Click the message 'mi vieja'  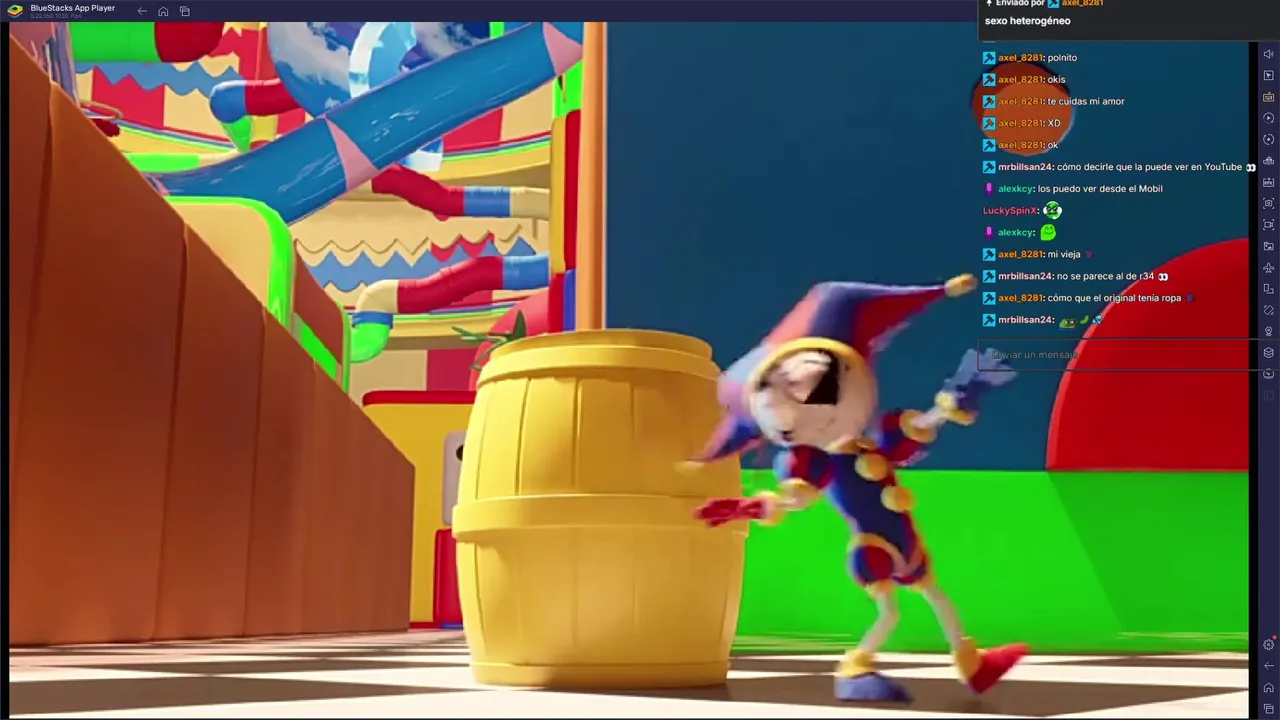(x=1064, y=255)
